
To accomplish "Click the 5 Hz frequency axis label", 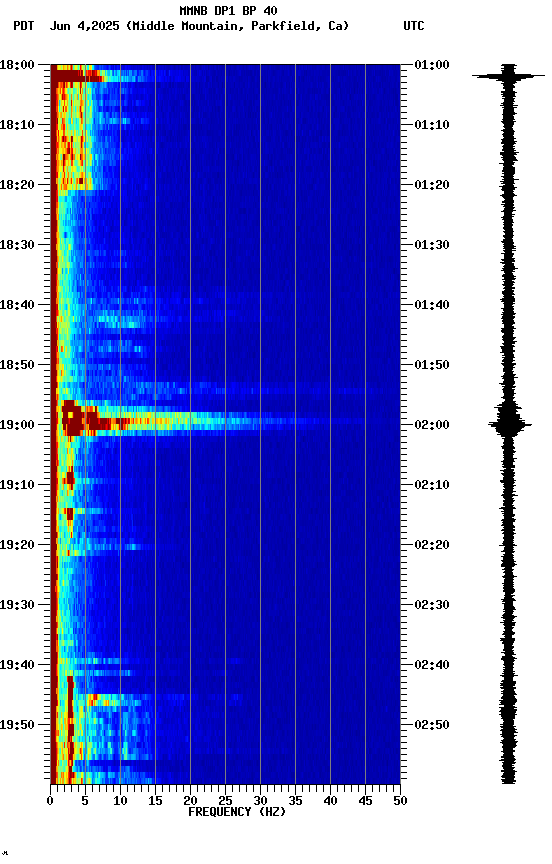I will point(85,801).
